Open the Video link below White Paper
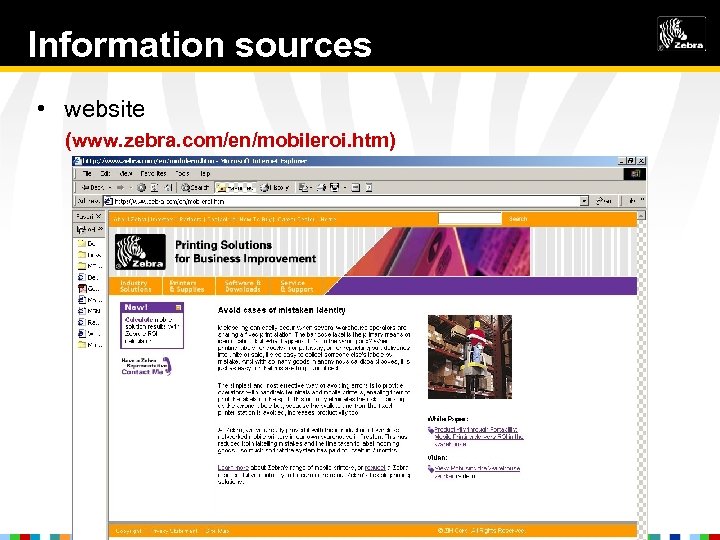This screenshot has width=720, height=540. tap(477, 472)
